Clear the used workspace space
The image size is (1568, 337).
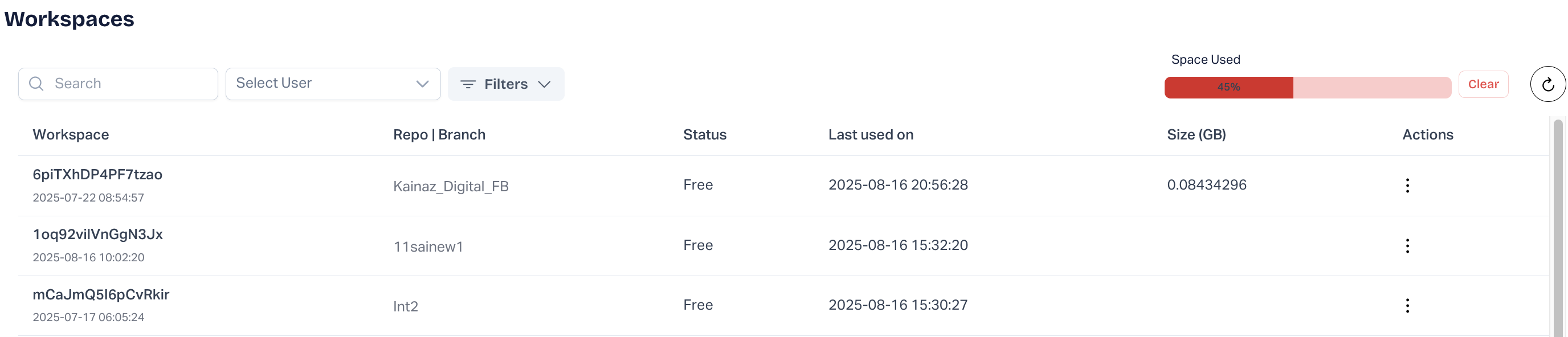[x=1483, y=85]
